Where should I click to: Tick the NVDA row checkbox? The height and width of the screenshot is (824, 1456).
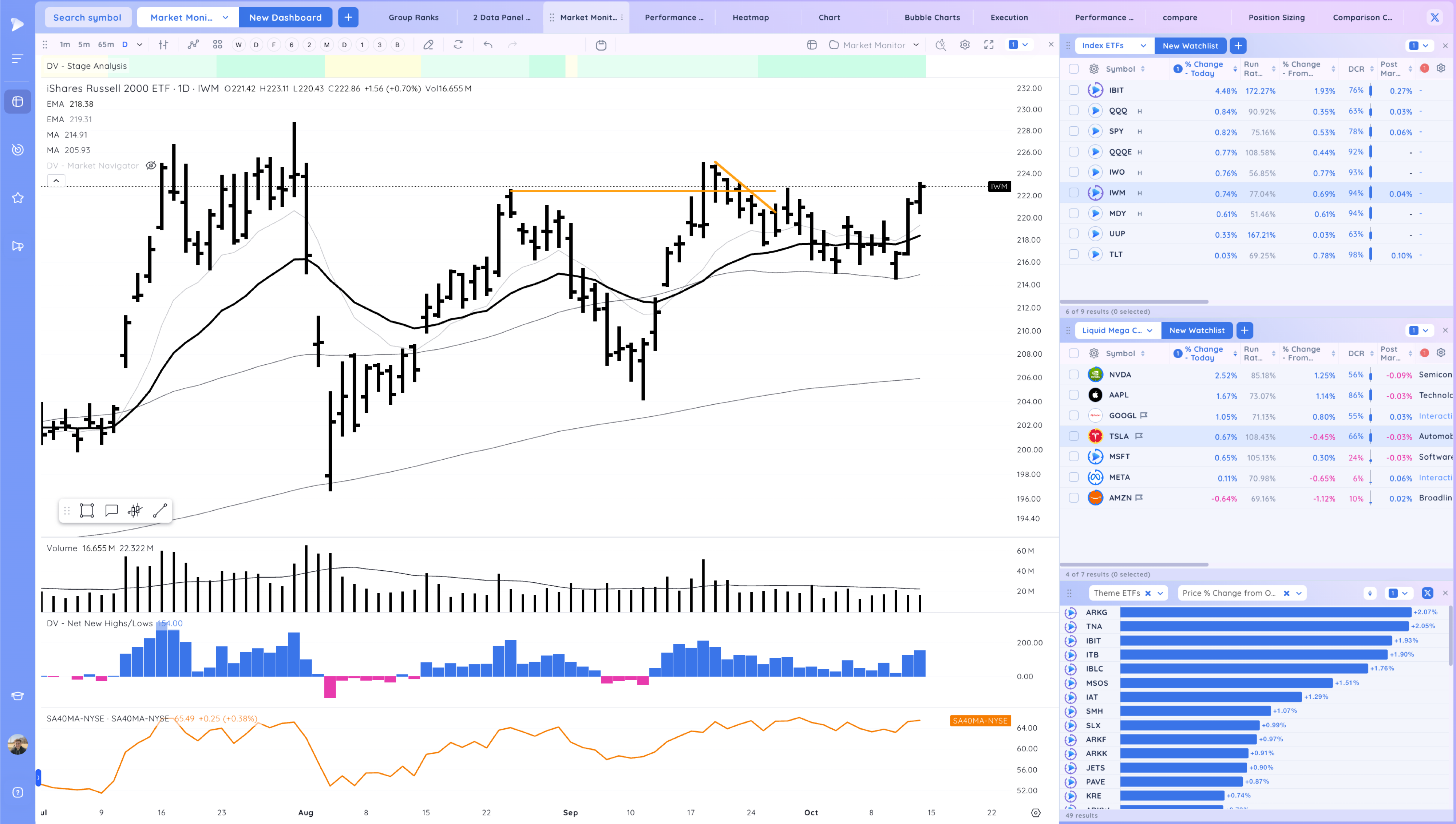click(x=1073, y=375)
